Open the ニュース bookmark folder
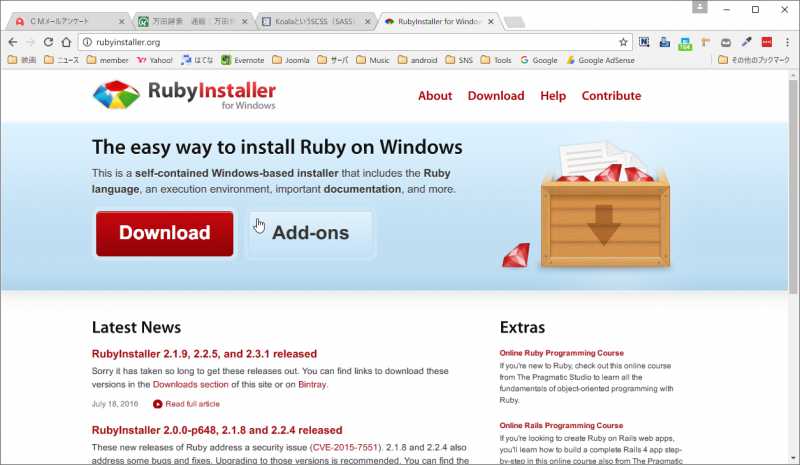 (61, 60)
